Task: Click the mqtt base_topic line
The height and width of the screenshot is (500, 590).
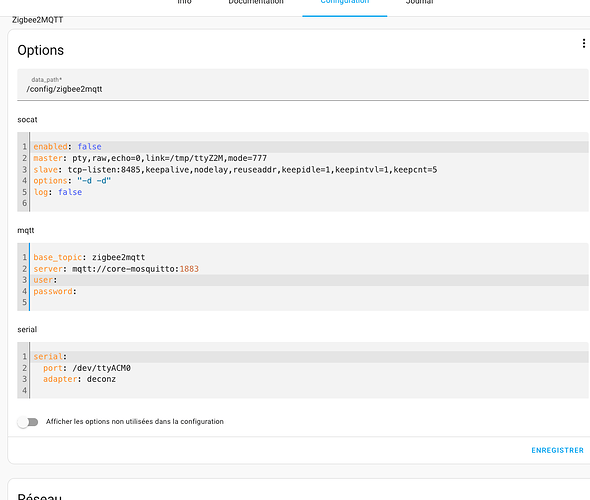Action: (x=309, y=257)
